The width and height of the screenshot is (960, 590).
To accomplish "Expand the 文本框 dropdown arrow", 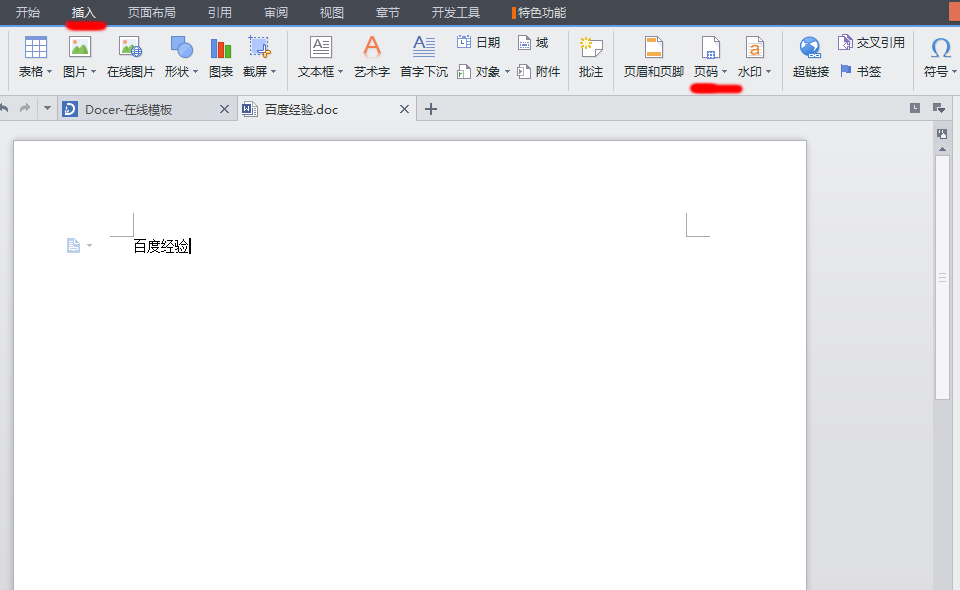I will pos(340,72).
